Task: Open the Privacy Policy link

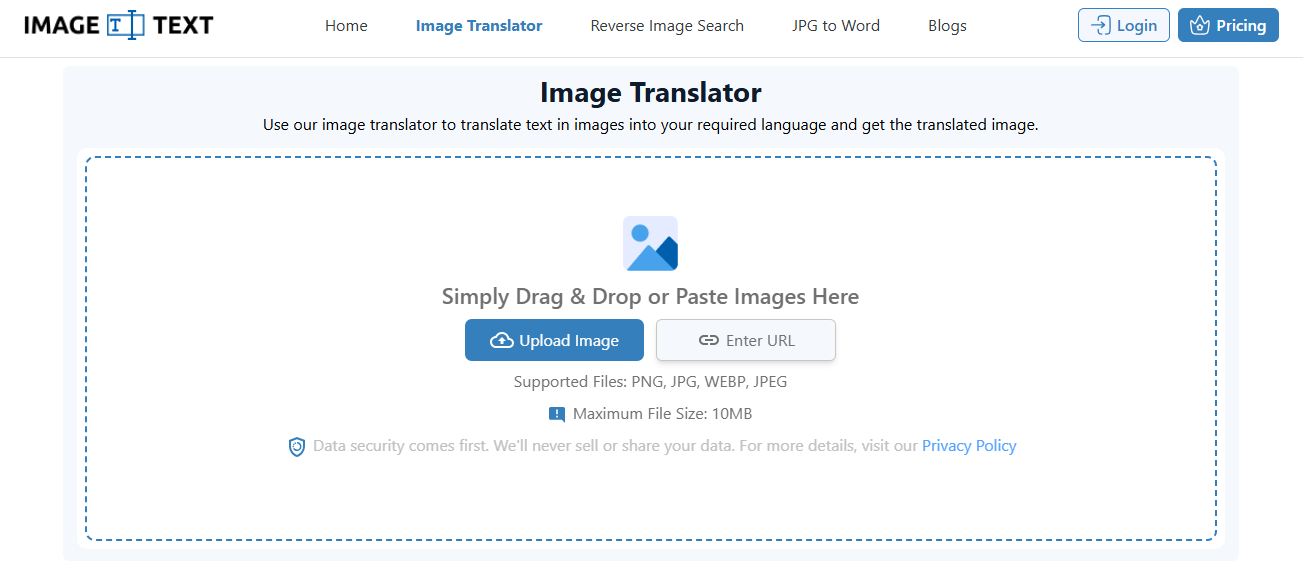Action: tap(969, 446)
